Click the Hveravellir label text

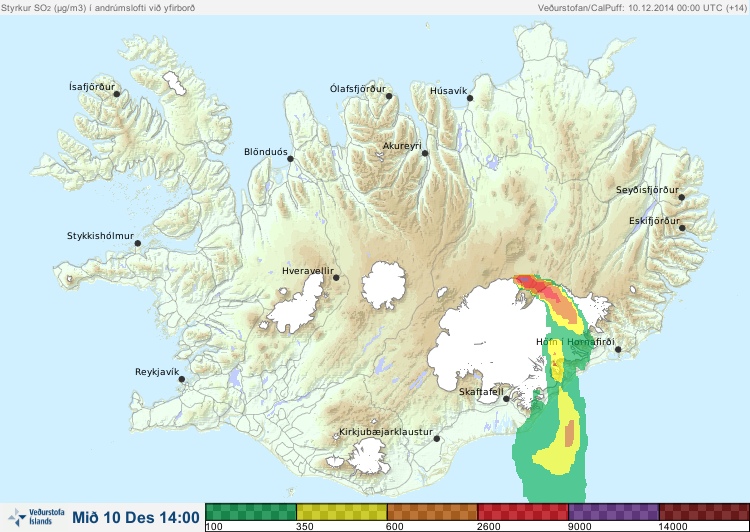tap(308, 271)
